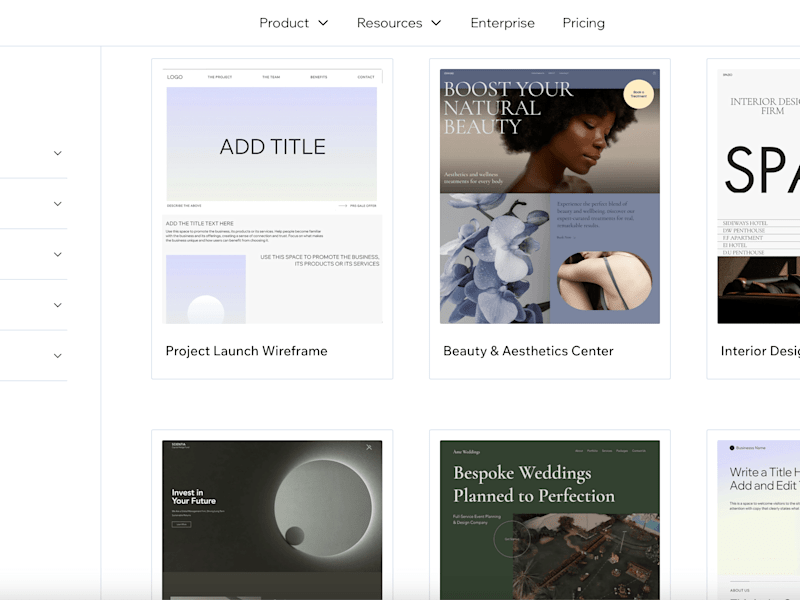This screenshot has width=800, height=600.
Task: Click the Project Launch Wireframe title
Action: point(246,351)
